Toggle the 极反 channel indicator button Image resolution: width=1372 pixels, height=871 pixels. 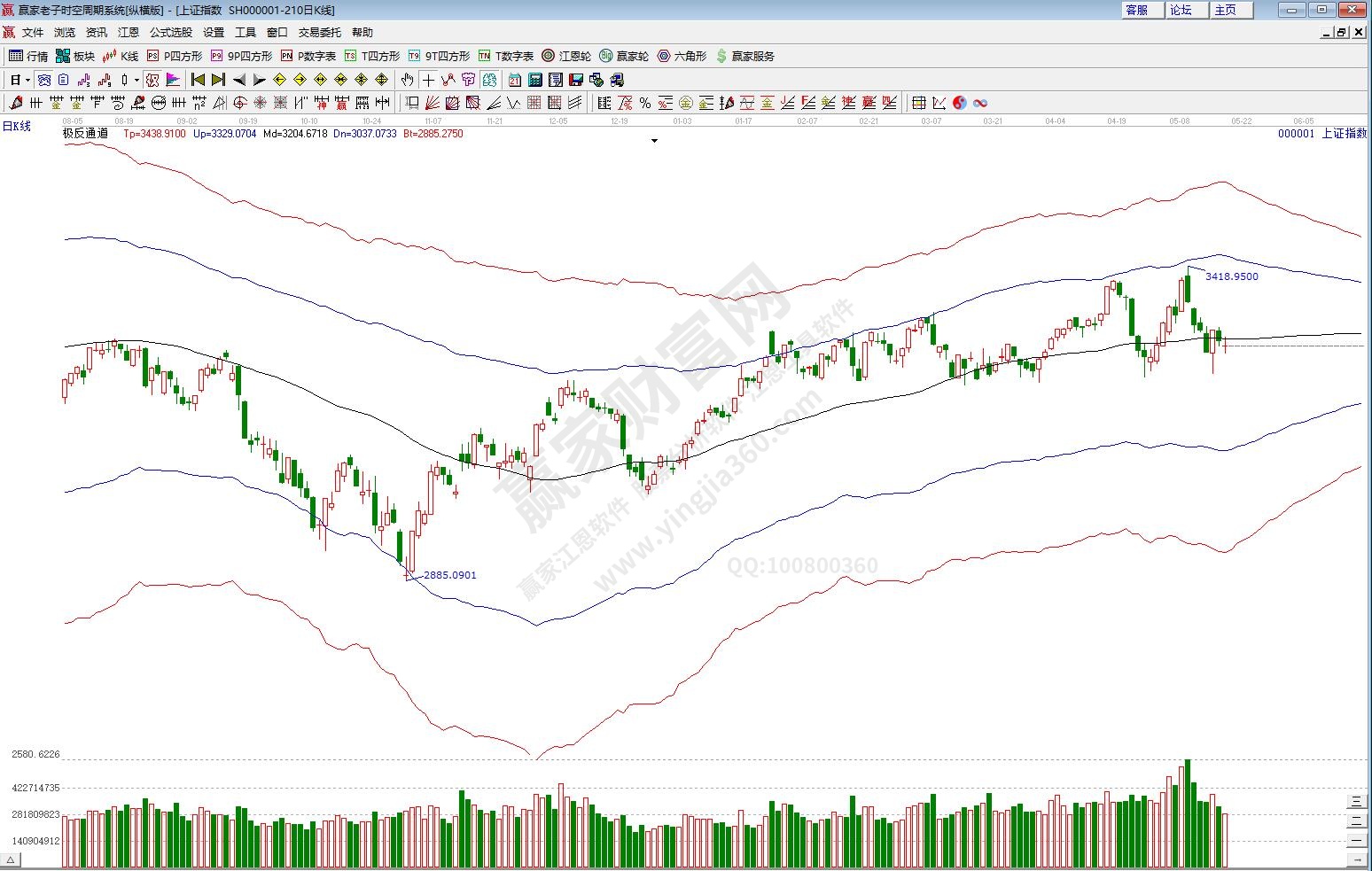[152, 80]
